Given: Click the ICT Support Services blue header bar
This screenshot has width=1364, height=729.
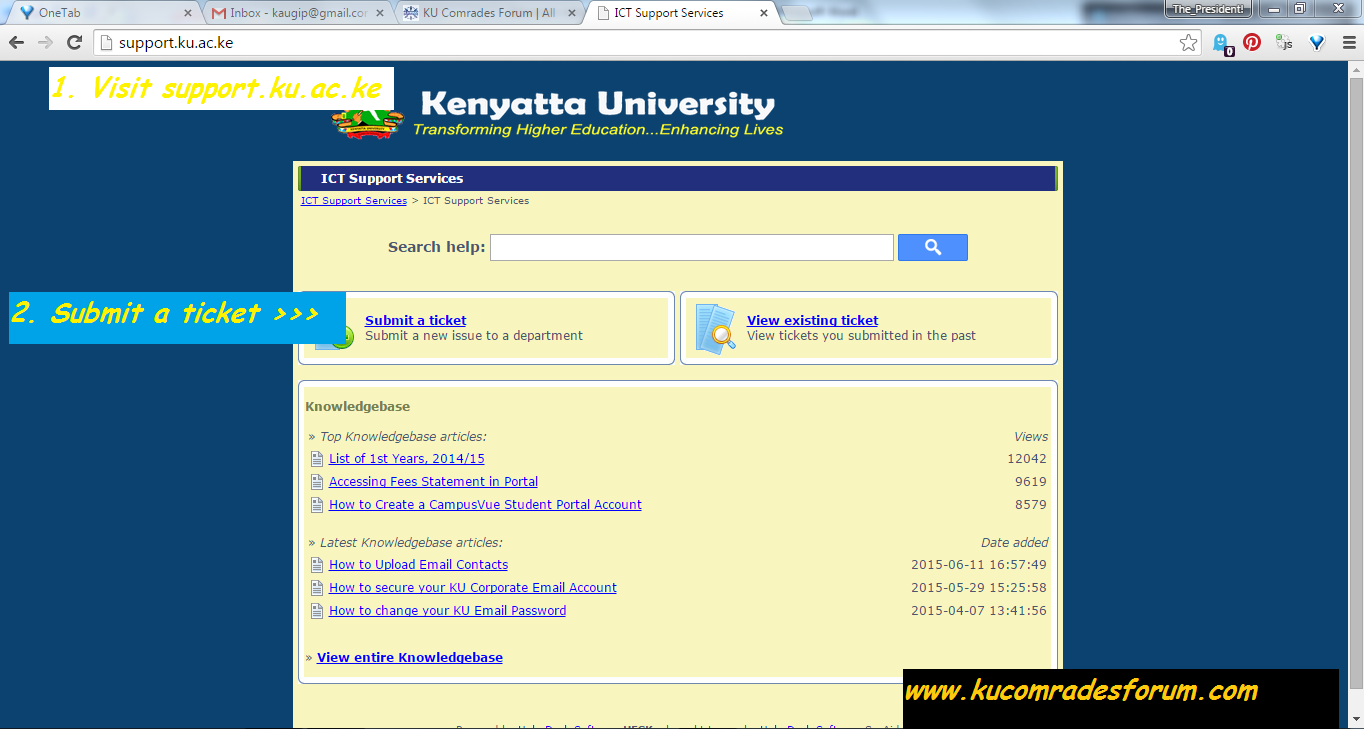Looking at the screenshot, I should coord(677,179).
